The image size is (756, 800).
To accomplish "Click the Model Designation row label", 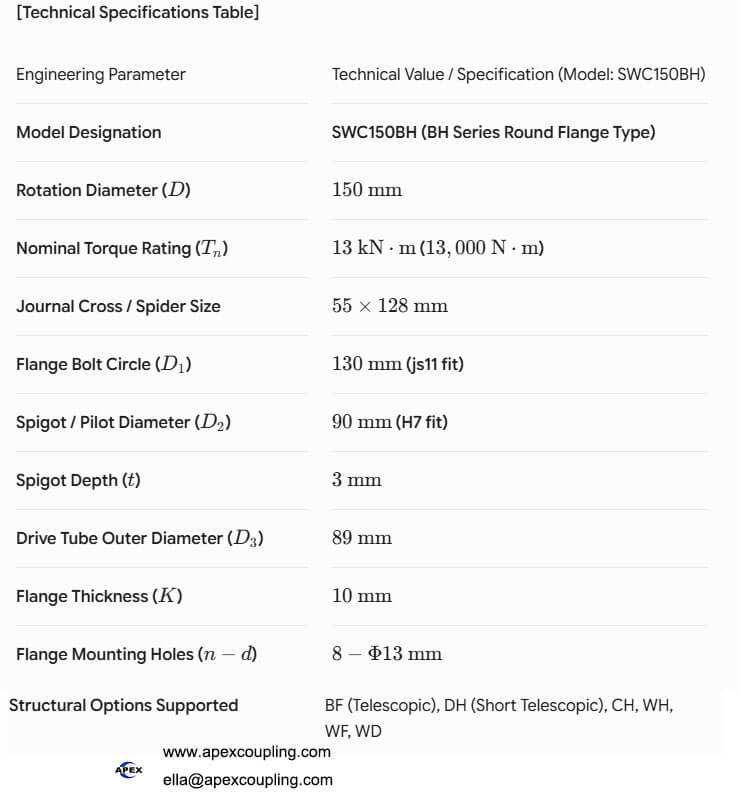I will click(89, 133).
